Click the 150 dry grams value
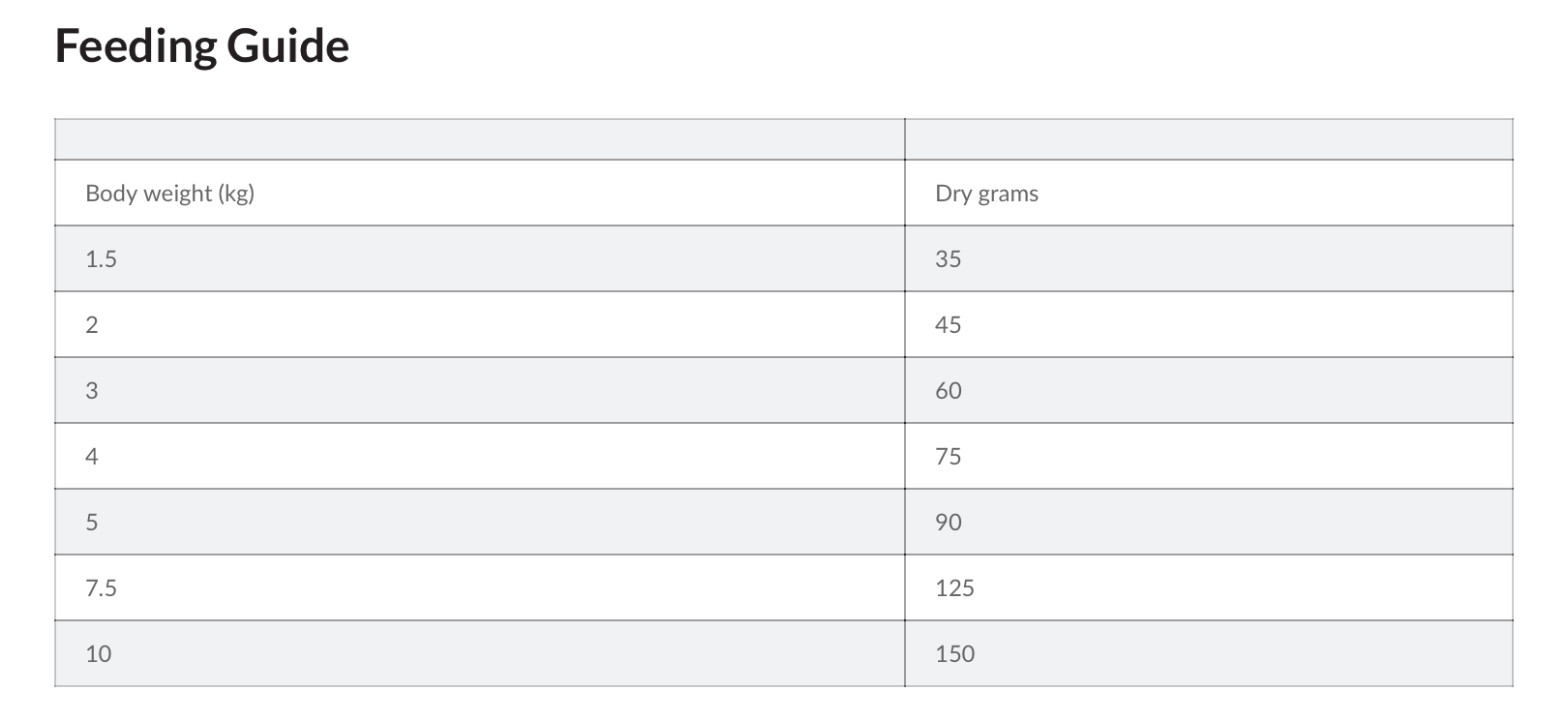Viewport: 1568px width, 721px height. (x=954, y=654)
